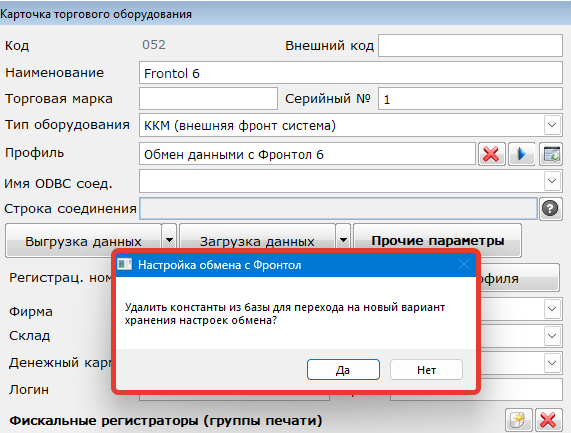Click the Торговая марка input field

click(x=208, y=99)
